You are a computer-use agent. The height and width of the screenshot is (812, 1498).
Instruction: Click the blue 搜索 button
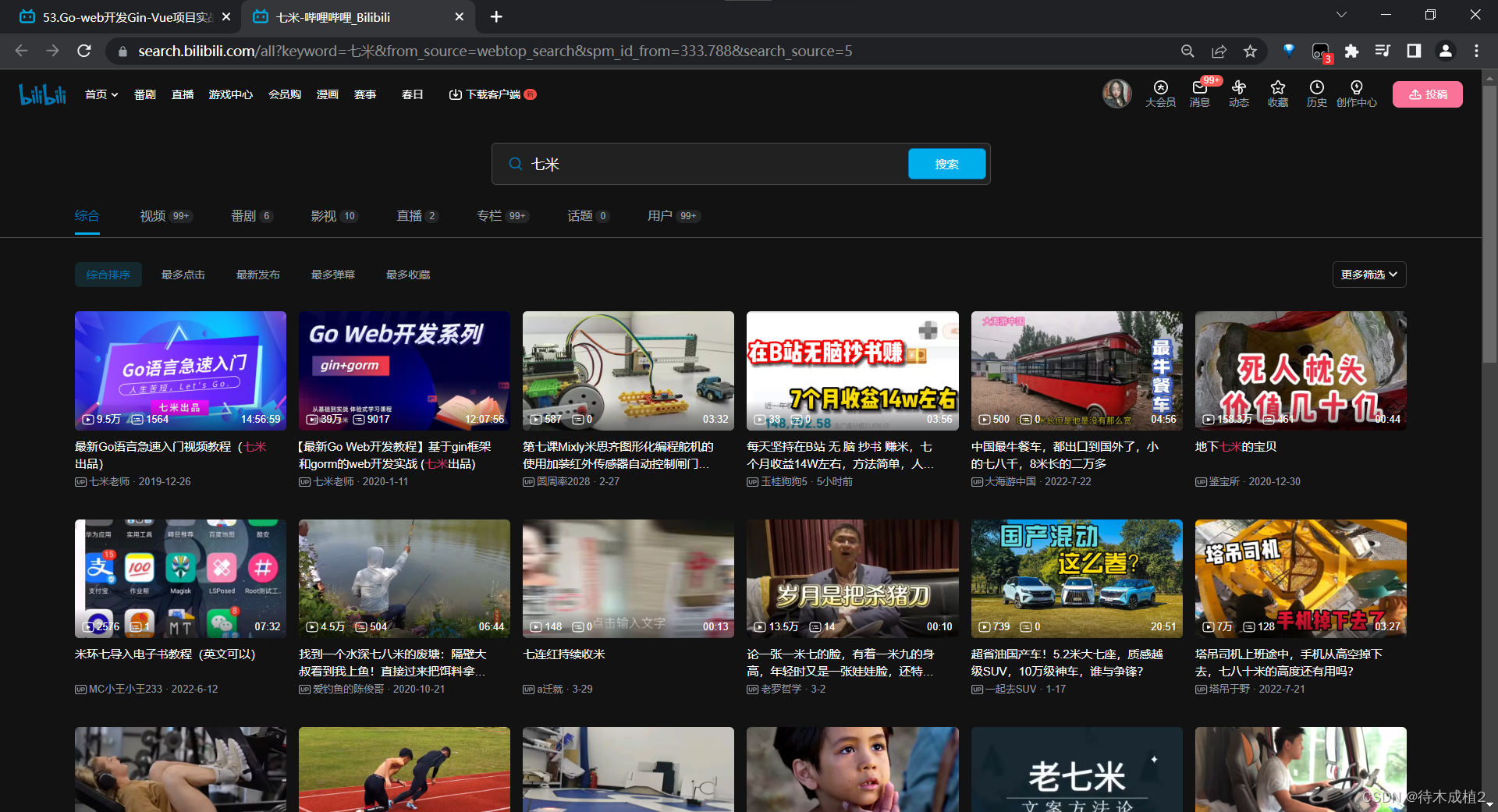pos(946,164)
